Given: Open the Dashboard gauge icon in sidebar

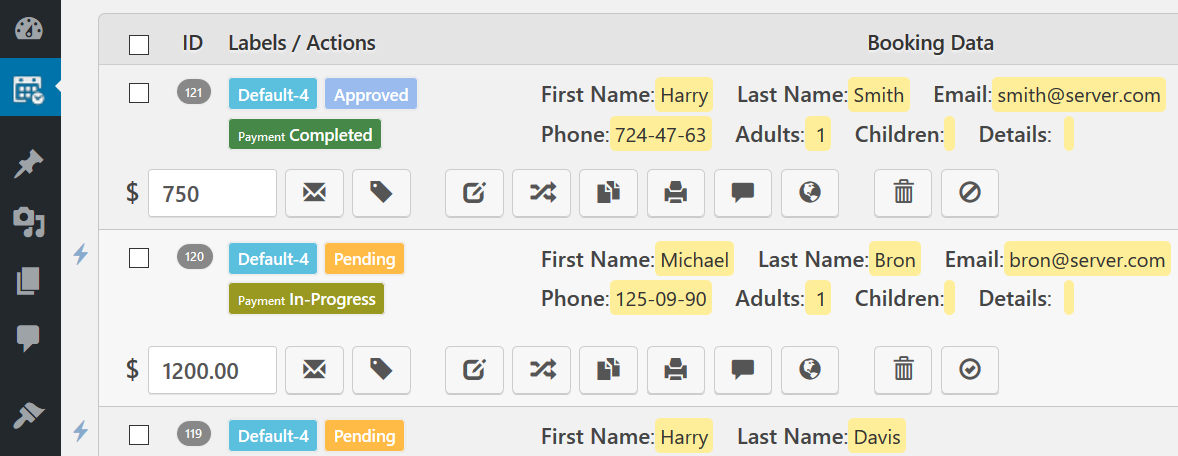Looking at the screenshot, I should (29, 28).
